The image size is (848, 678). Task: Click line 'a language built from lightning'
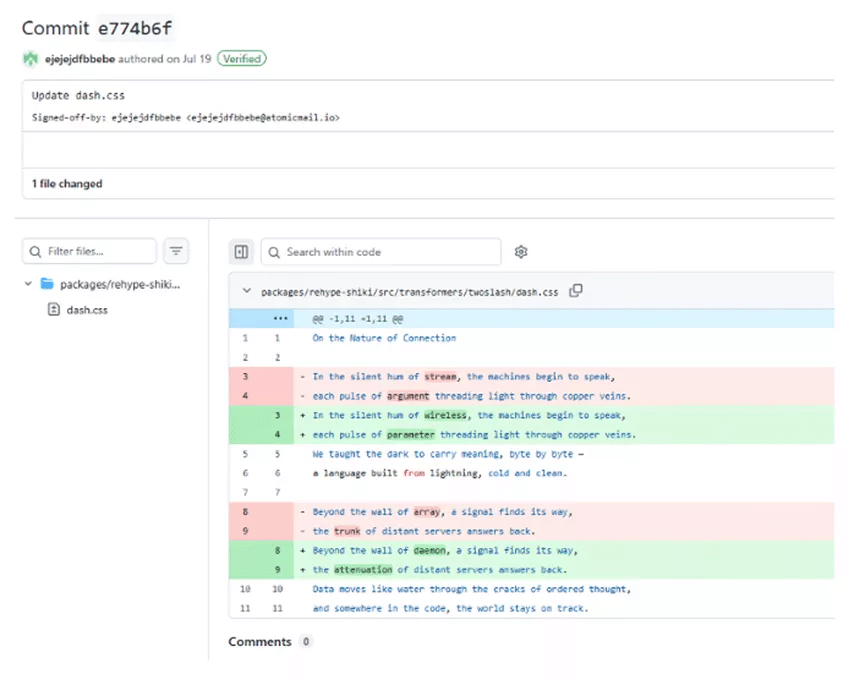[x=440, y=473]
